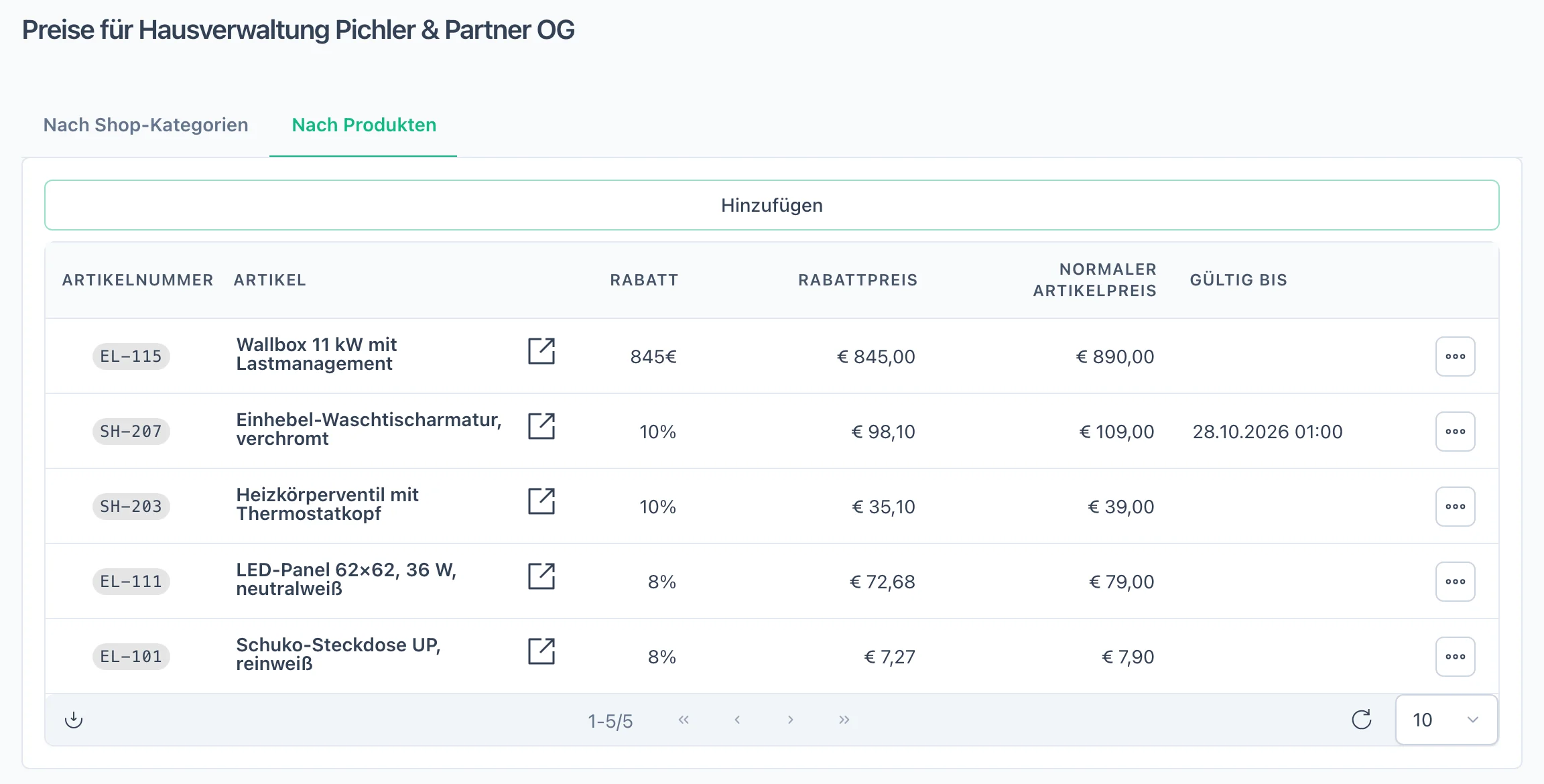Select the Nach Produkten tab

coord(364,125)
